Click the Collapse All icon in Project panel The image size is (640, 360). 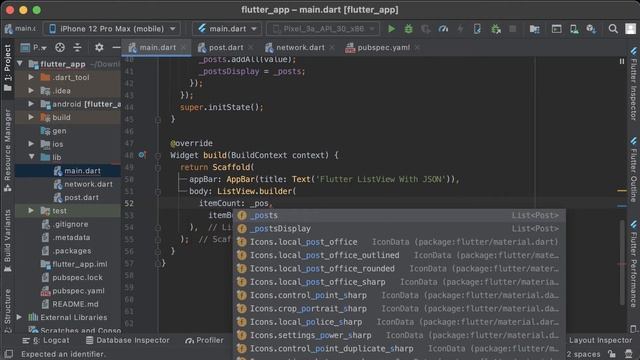(77, 47)
